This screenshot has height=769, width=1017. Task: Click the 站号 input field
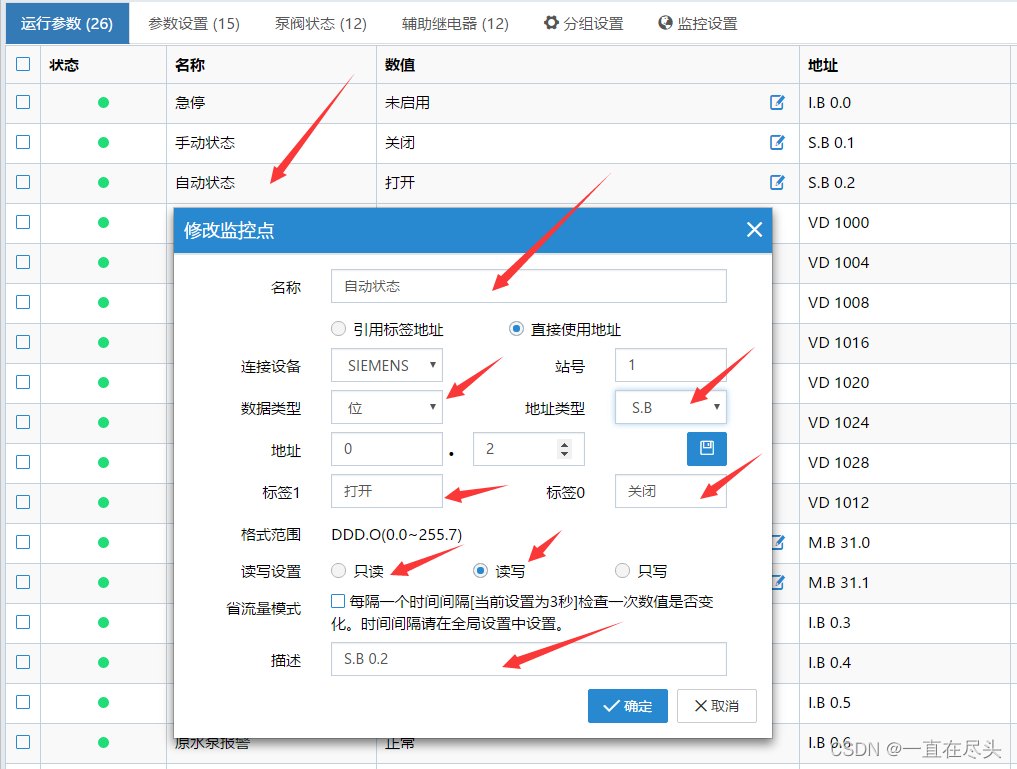coord(671,365)
